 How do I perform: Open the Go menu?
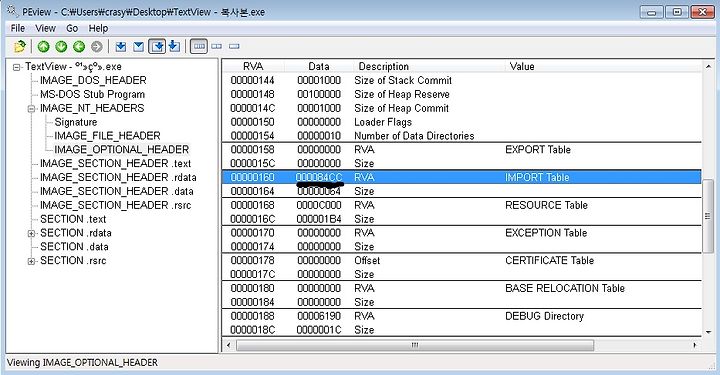click(72, 28)
